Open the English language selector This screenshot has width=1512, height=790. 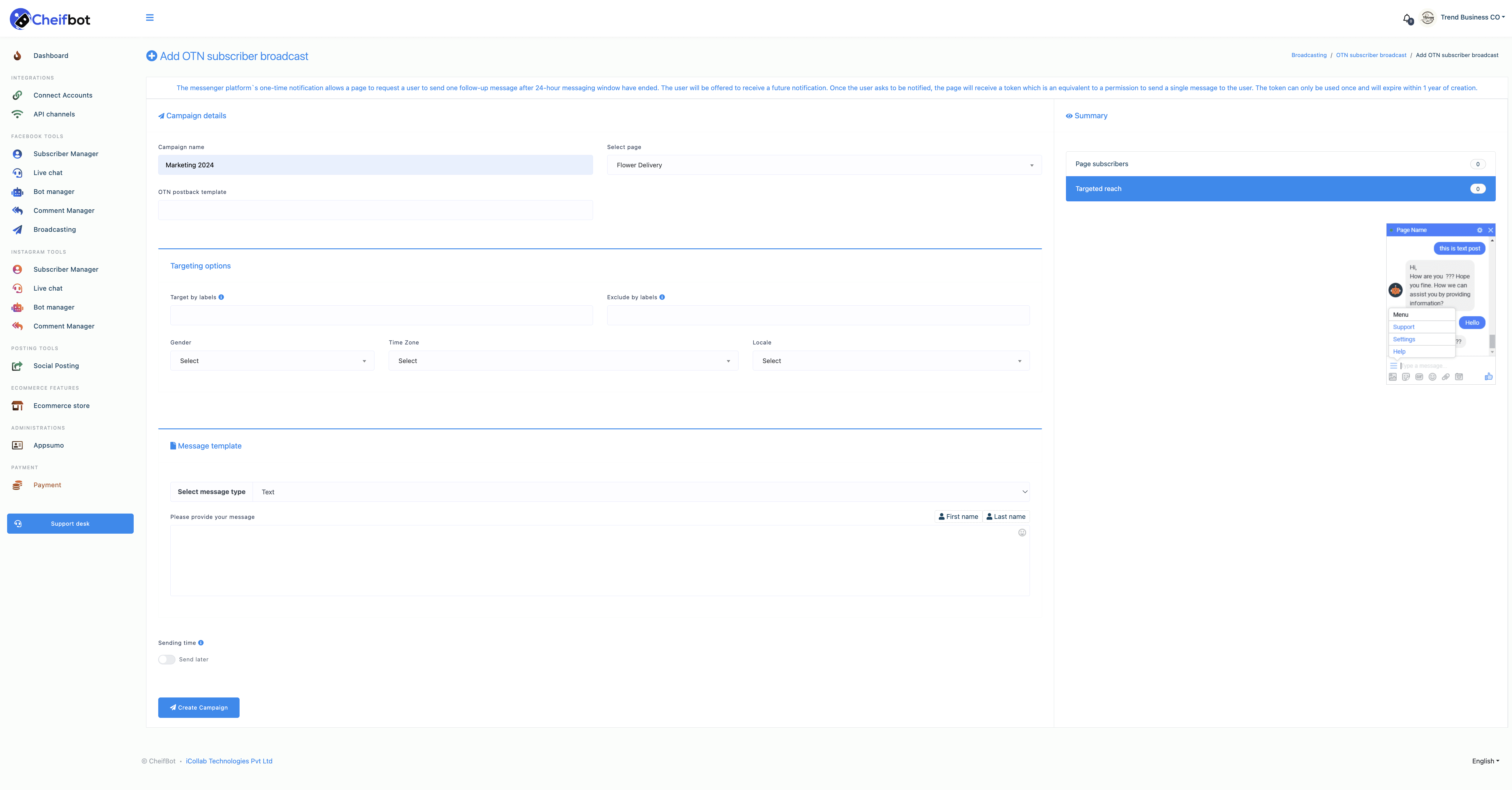pos(1485,761)
